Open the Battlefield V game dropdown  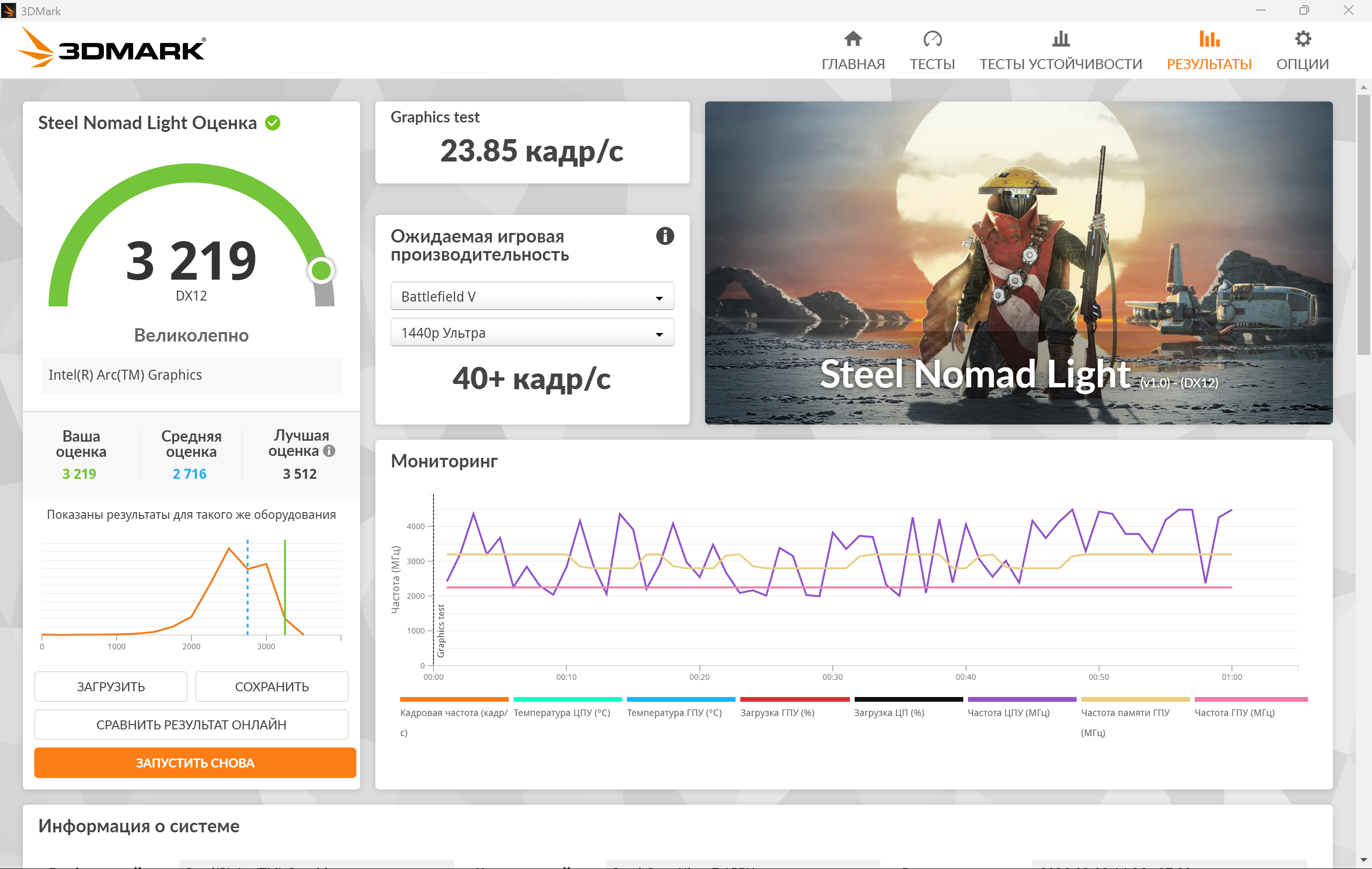(x=532, y=296)
